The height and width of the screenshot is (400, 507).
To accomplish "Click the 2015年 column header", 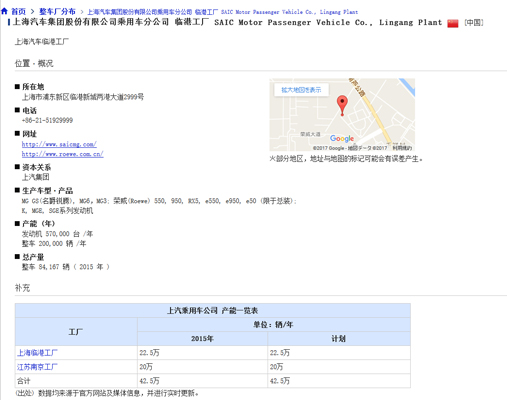I will point(202,339).
